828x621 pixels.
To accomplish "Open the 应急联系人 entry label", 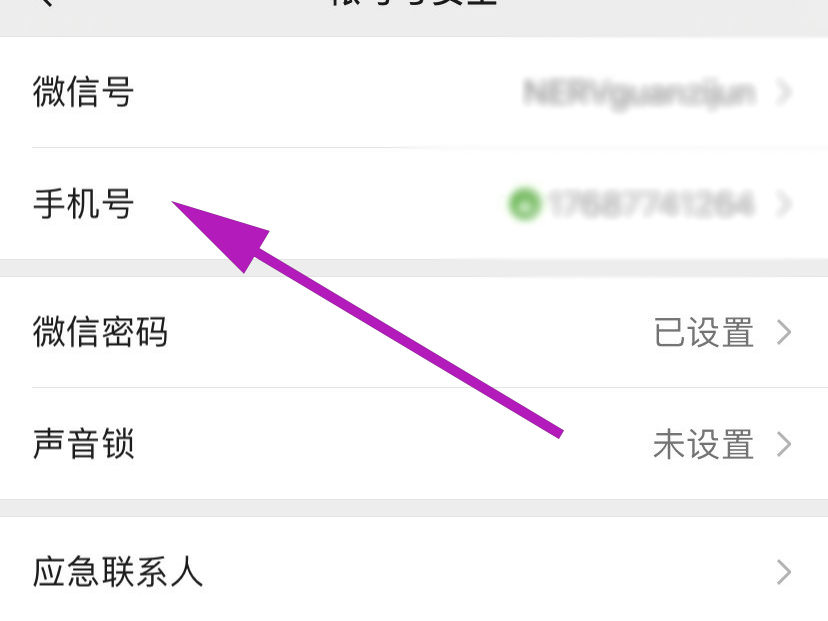I will pos(118,572).
